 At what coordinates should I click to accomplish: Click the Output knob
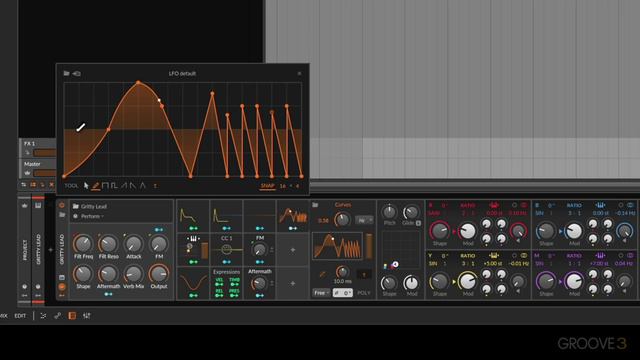(159, 274)
